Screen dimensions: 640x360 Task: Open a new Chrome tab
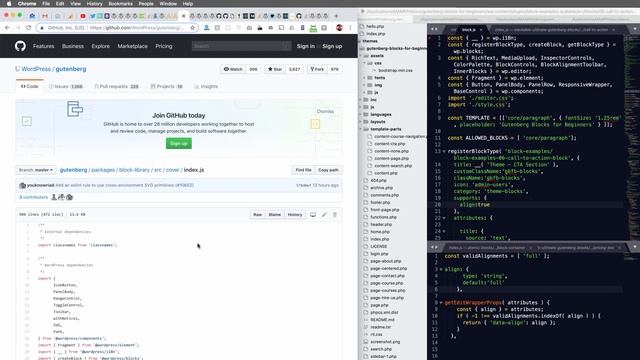pyautogui.click(x=336, y=16)
